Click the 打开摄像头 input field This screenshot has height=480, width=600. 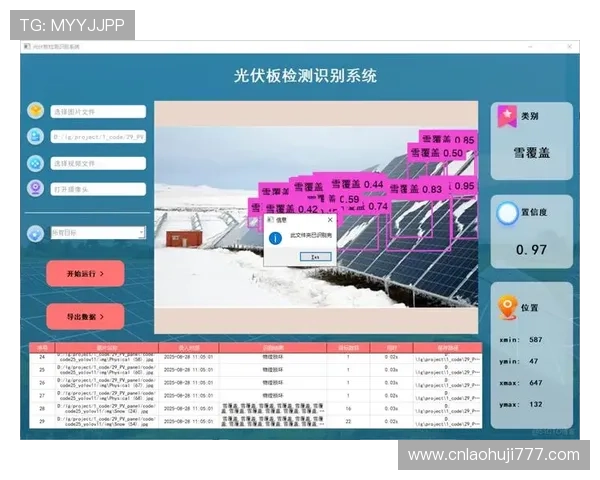click(98, 189)
